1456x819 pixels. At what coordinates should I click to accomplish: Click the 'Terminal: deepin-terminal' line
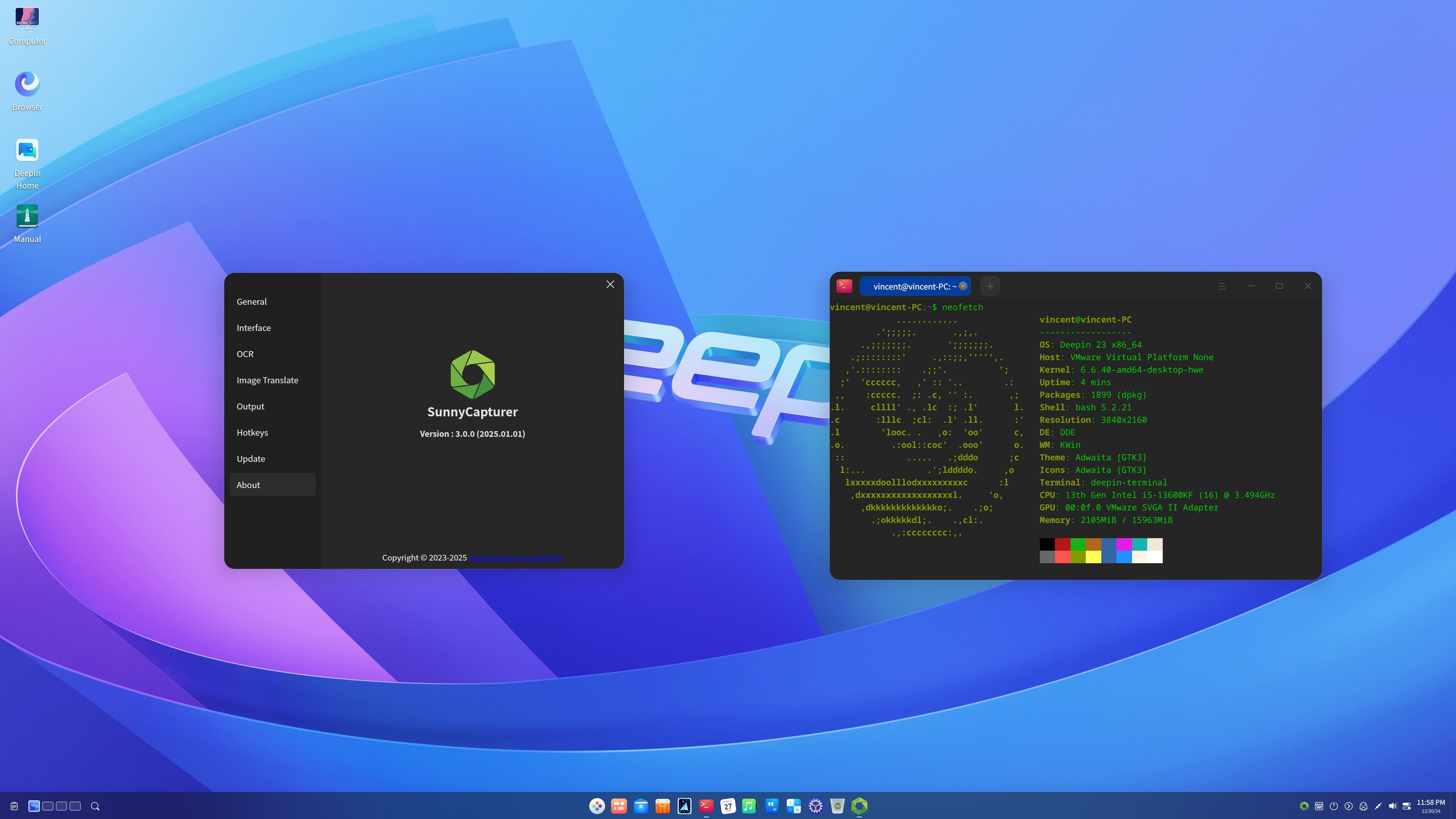[x=1103, y=482]
